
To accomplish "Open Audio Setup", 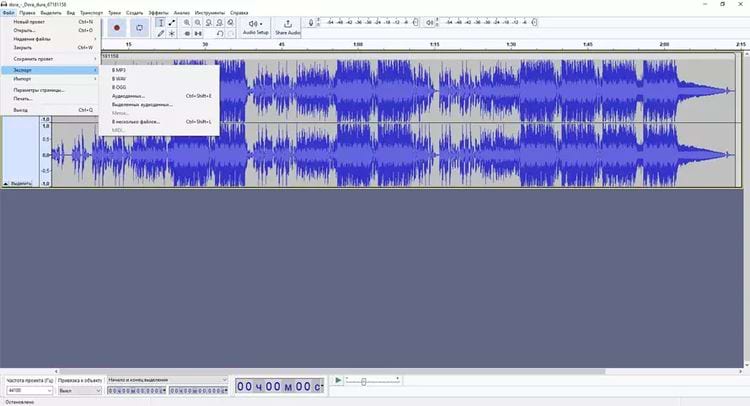I will [x=256, y=27].
